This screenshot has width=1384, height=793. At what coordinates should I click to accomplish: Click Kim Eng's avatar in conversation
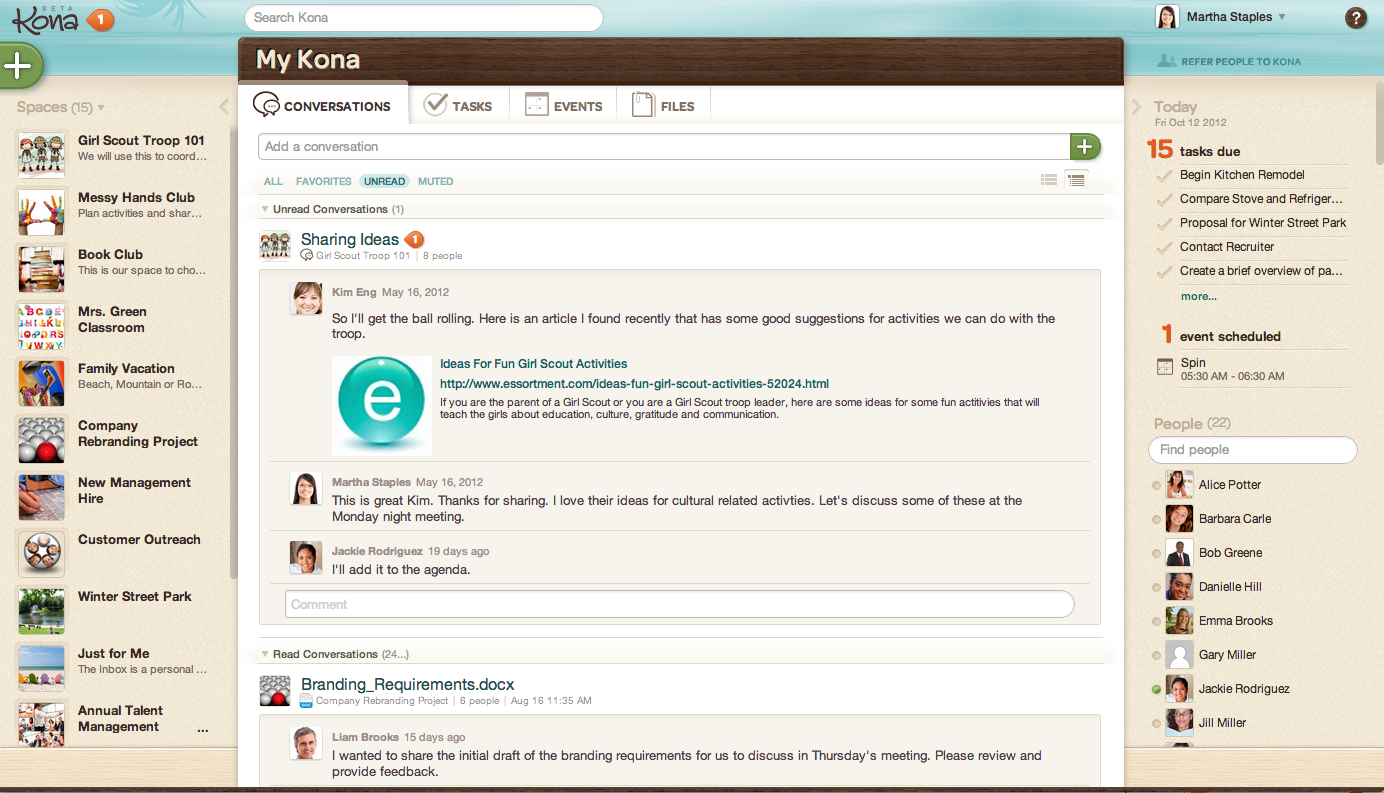pos(306,298)
